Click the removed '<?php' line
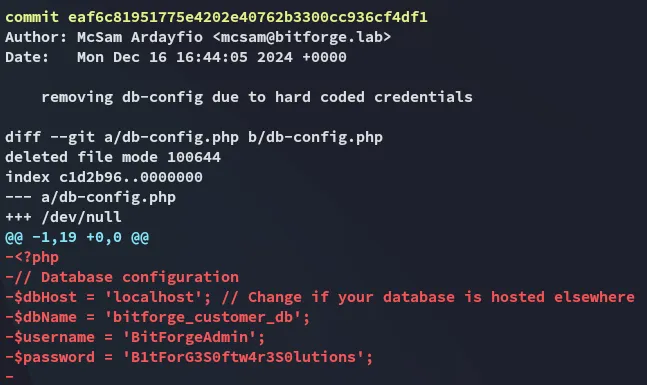The width and height of the screenshot is (647, 385). click(x=32, y=257)
